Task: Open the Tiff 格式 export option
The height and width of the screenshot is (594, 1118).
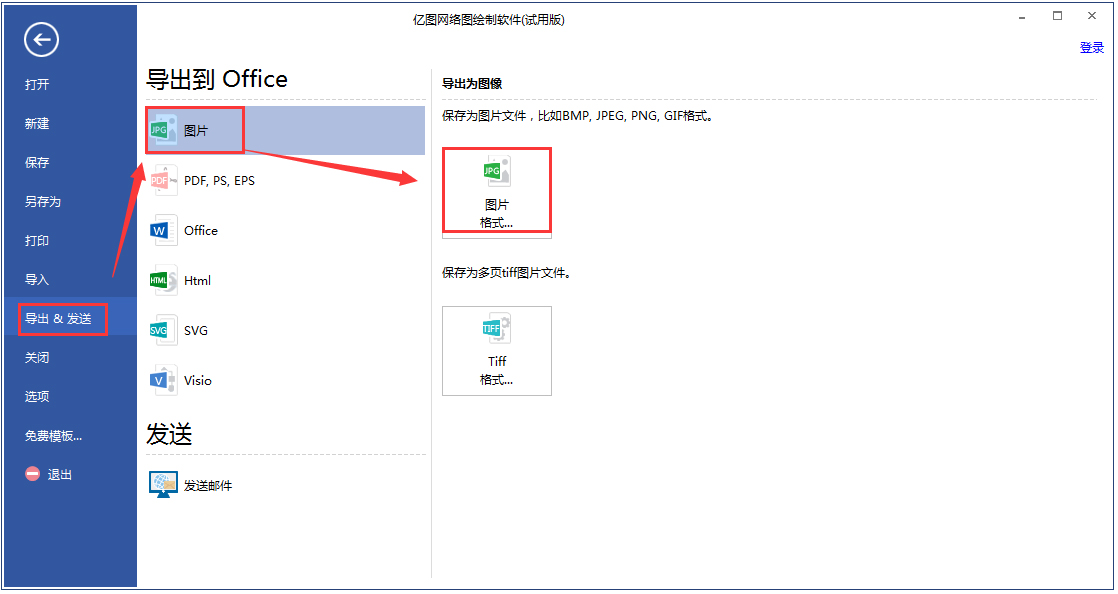Action: click(x=497, y=351)
